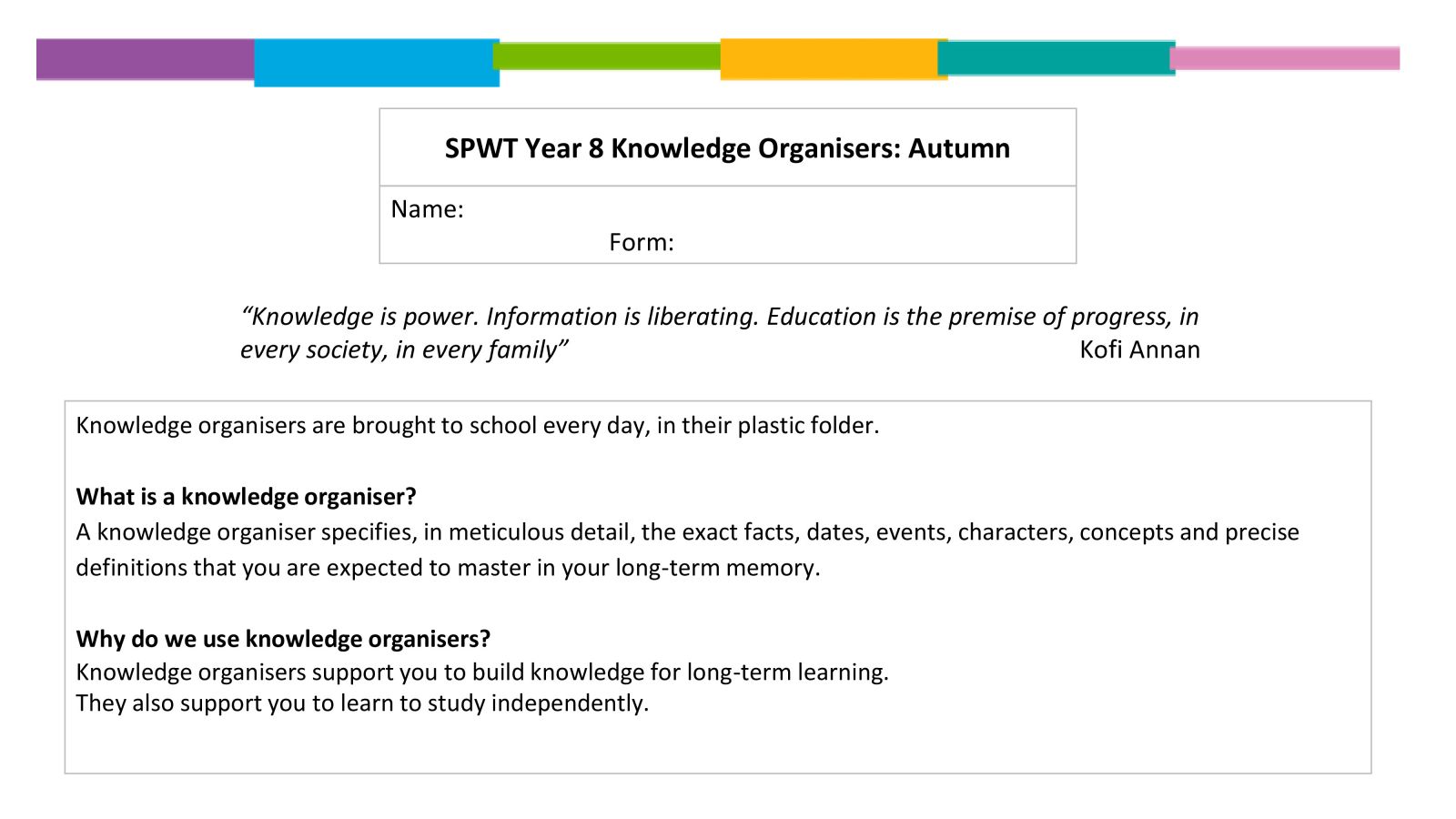This screenshot has width=1456, height=819.
Task: Click the 'learn to study independently' sentence
Action: [x=362, y=703]
